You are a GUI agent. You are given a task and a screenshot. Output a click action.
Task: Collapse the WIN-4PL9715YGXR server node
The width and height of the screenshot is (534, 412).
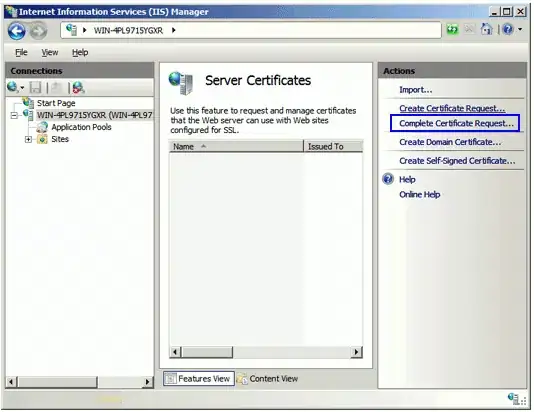[x=14, y=115]
